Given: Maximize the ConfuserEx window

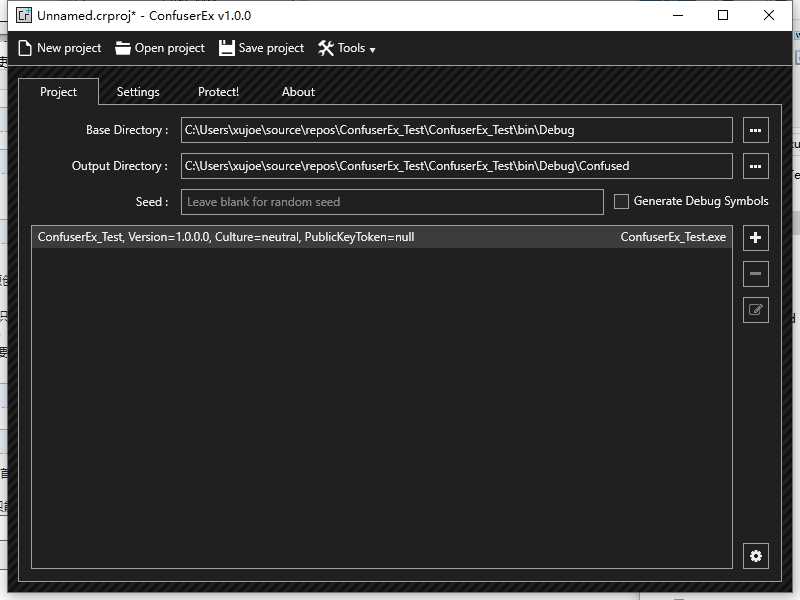Looking at the screenshot, I should [x=722, y=15].
